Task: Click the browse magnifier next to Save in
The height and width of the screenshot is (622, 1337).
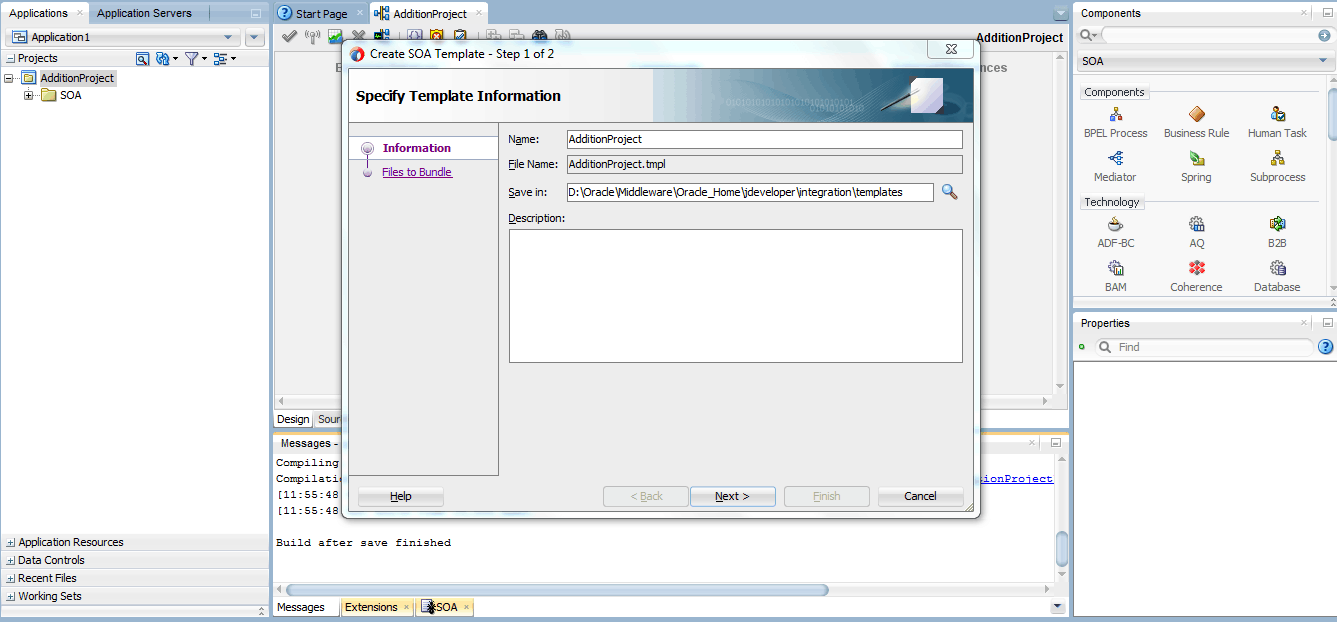Action: (950, 192)
